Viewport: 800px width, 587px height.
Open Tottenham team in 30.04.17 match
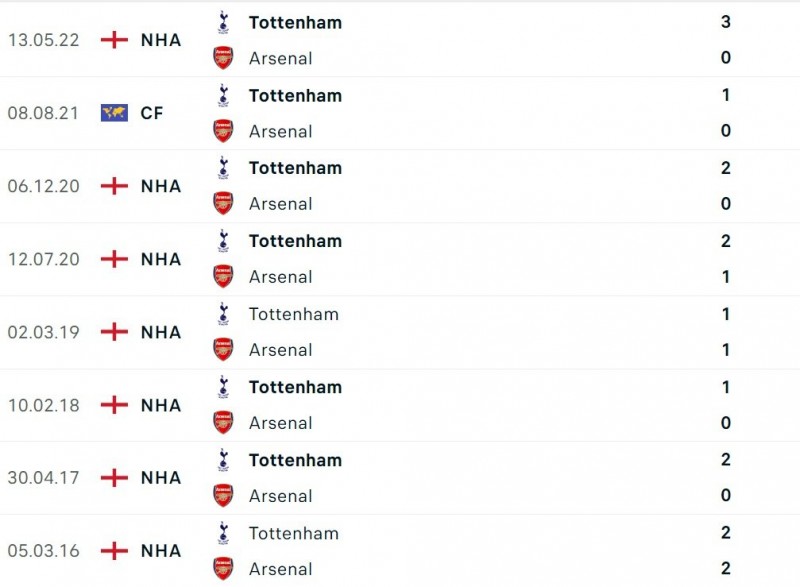pos(295,460)
